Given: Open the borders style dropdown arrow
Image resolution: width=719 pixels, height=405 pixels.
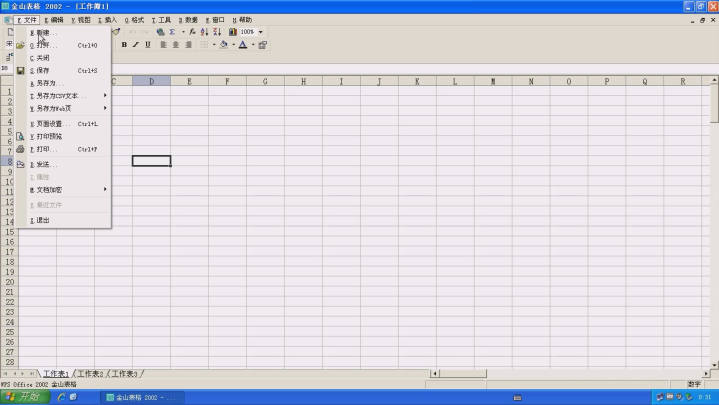Looking at the screenshot, I should (x=214, y=44).
